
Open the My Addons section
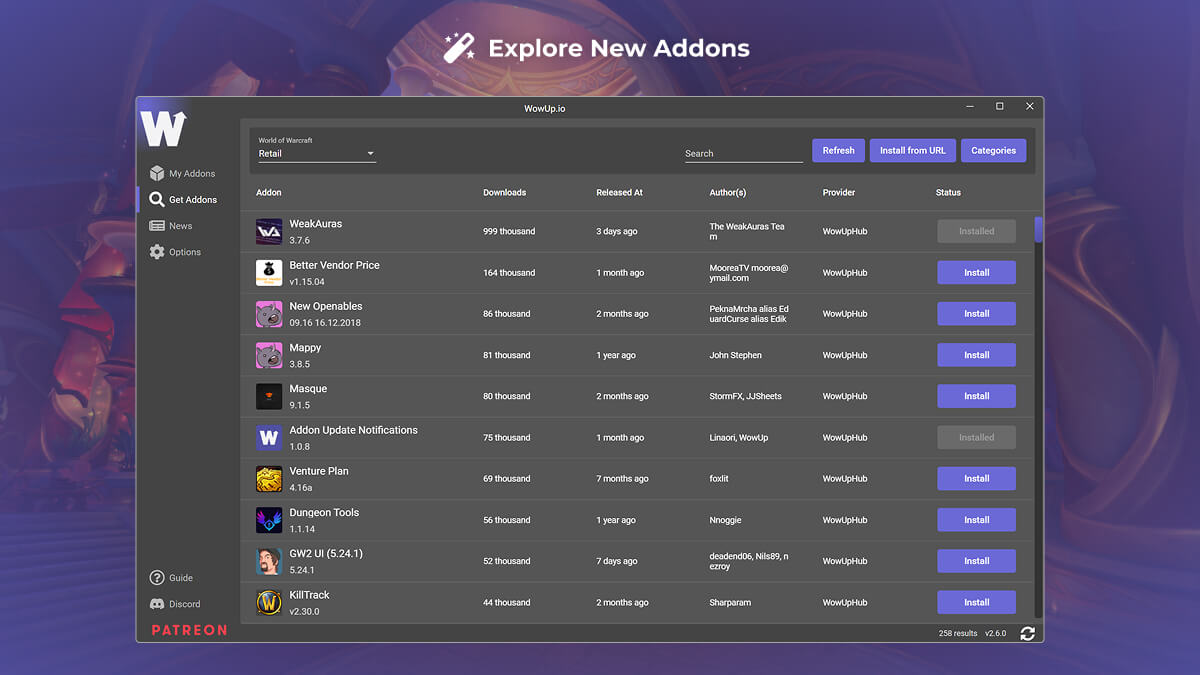pyautogui.click(x=182, y=173)
